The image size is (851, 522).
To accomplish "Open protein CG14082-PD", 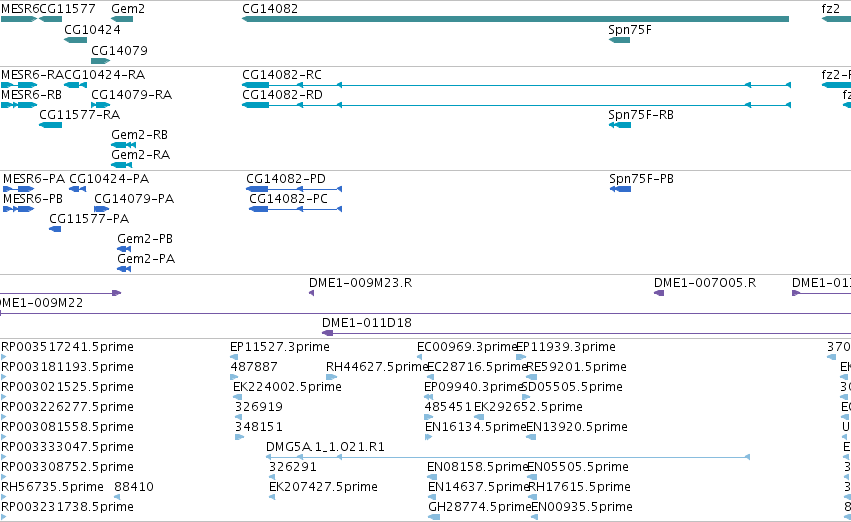I will (x=286, y=179).
